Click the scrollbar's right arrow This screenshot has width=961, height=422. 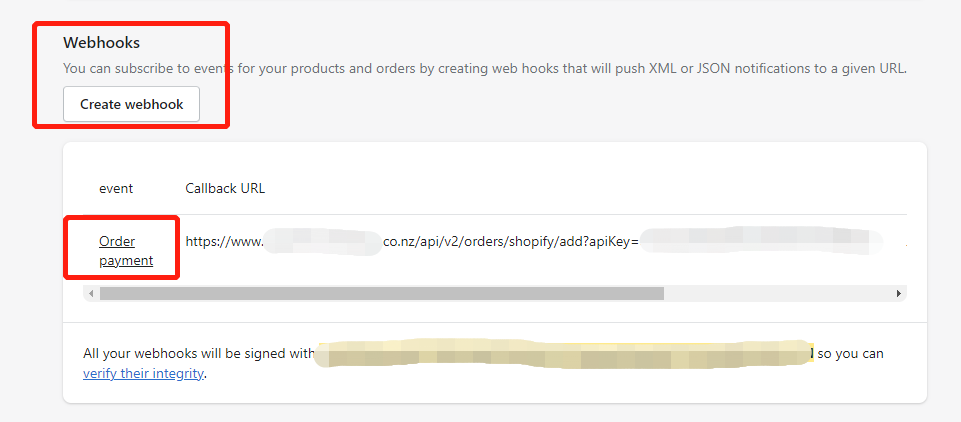pos(898,293)
